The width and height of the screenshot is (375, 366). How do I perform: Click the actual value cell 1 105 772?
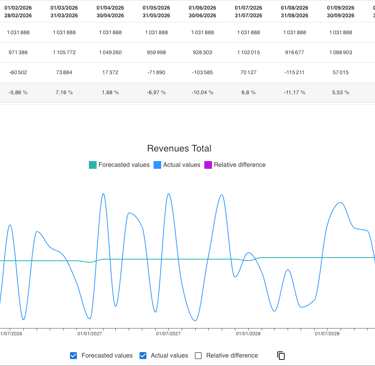pos(64,52)
